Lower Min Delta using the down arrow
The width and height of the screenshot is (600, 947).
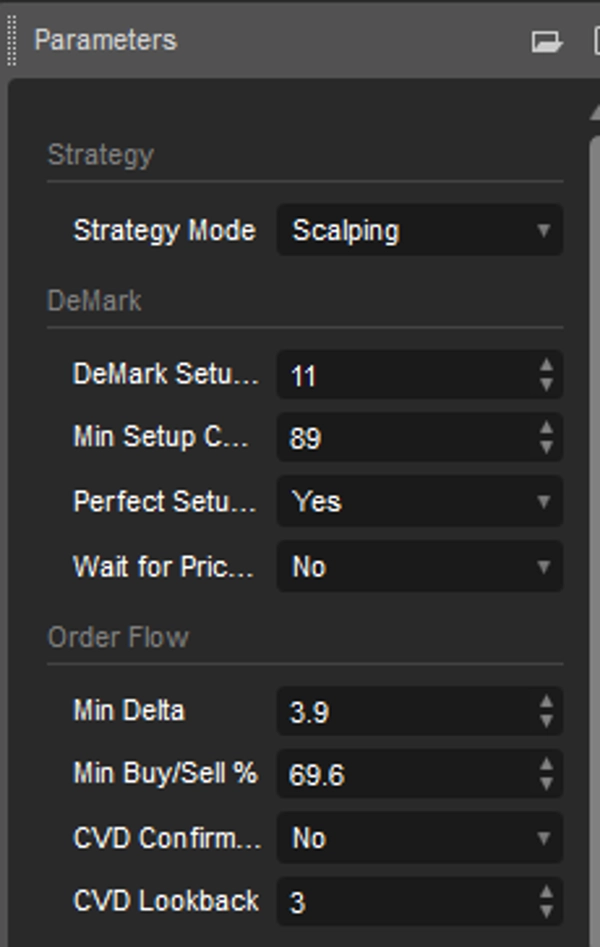(x=546, y=720)
